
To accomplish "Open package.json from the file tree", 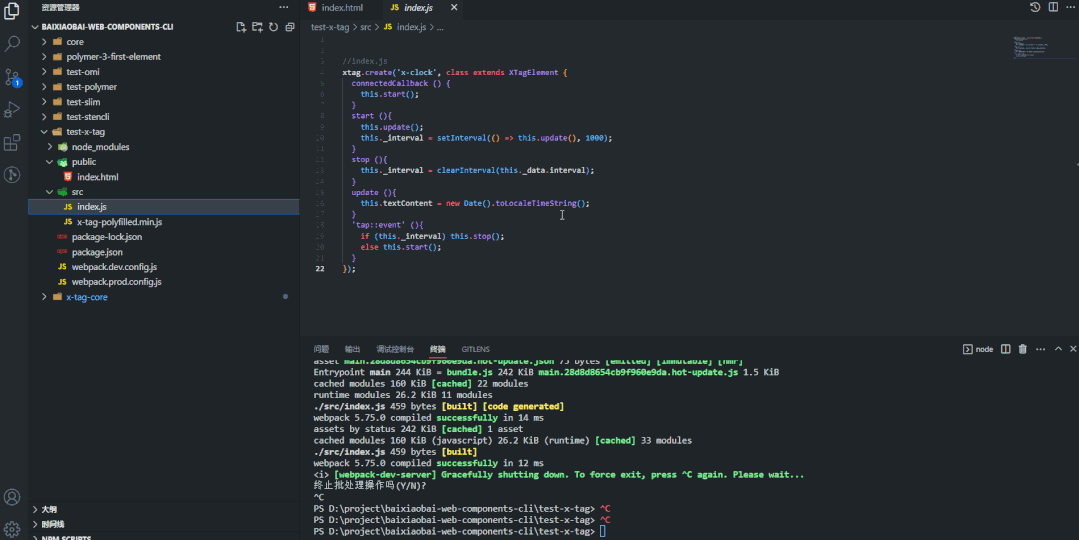I will 97,252.
